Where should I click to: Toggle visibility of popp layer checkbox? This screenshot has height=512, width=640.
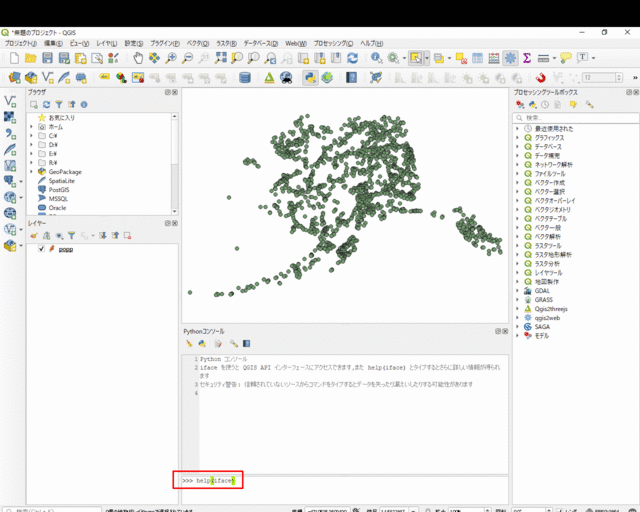(x=41, y=249)
